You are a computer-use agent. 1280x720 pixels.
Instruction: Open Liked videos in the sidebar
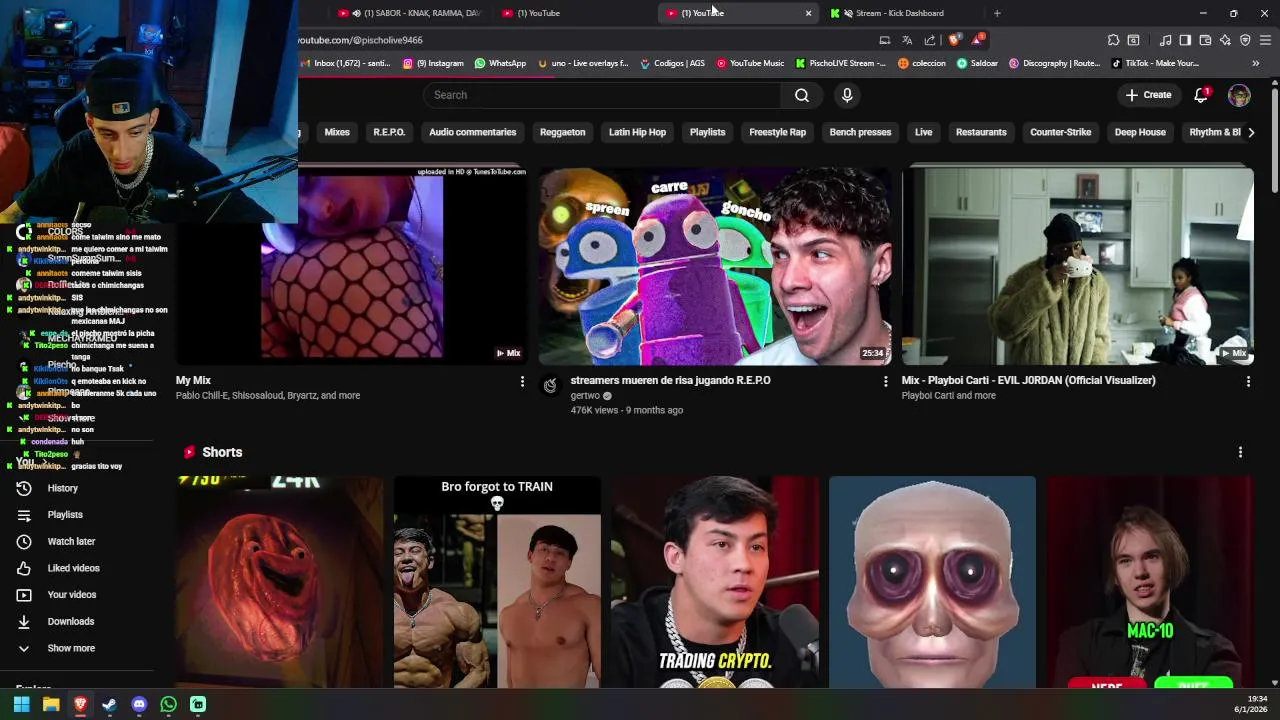click(73, 568)
